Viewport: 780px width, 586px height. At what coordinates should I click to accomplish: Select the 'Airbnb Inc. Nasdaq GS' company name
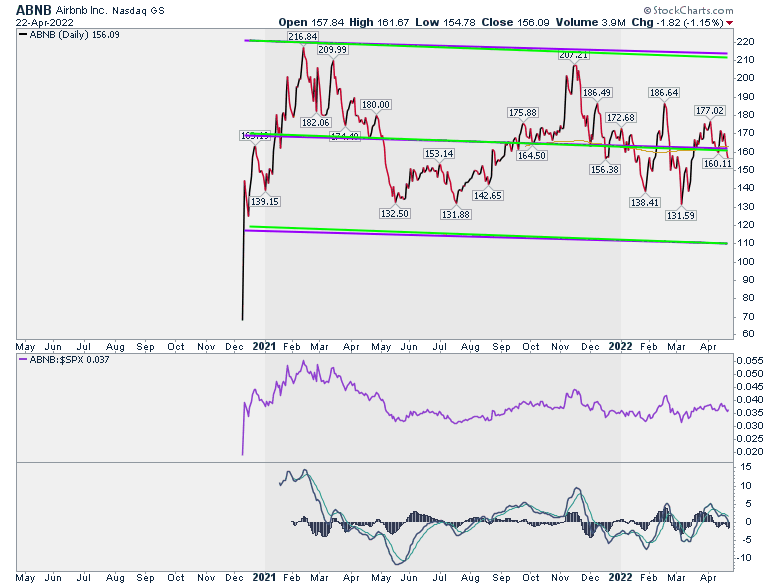pyautogui.click(x=110, y=10)
